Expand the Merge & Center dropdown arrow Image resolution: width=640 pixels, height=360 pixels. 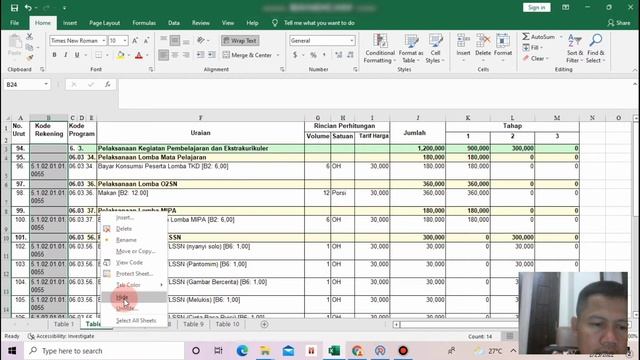[278, 55]
